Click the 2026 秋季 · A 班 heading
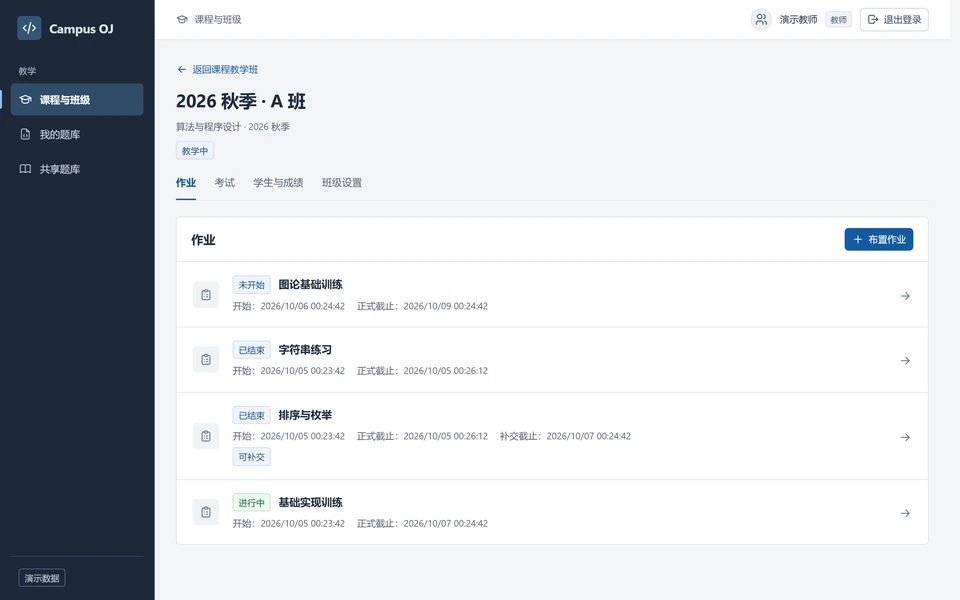This screenshot has width=960, height=600. tap(241, 101)
